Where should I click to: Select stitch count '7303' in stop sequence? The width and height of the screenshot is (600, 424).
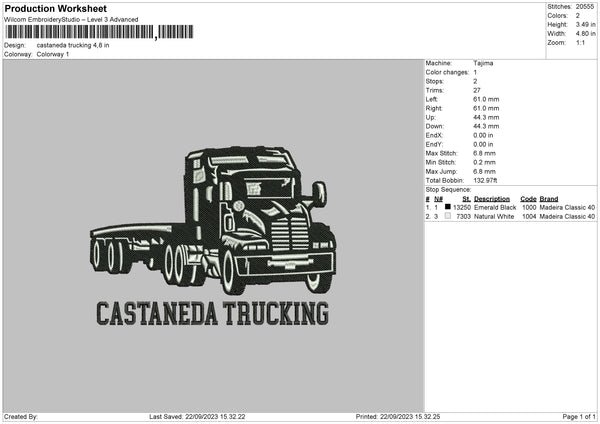(x=463, y=217)
